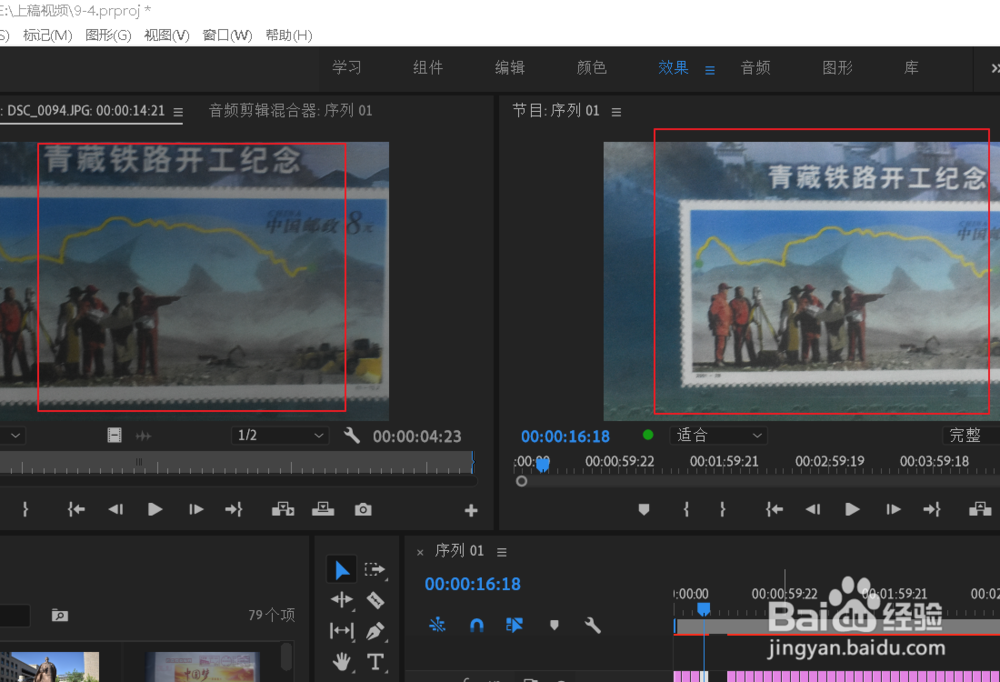Mark Out in Source monitor
1000x682 pixels.
(x=26, y=509)
